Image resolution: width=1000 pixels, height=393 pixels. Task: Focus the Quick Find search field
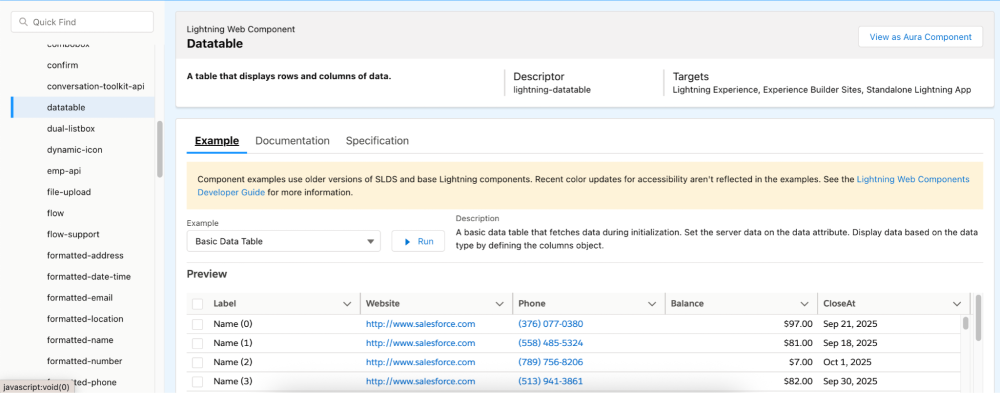coord(82,22)
